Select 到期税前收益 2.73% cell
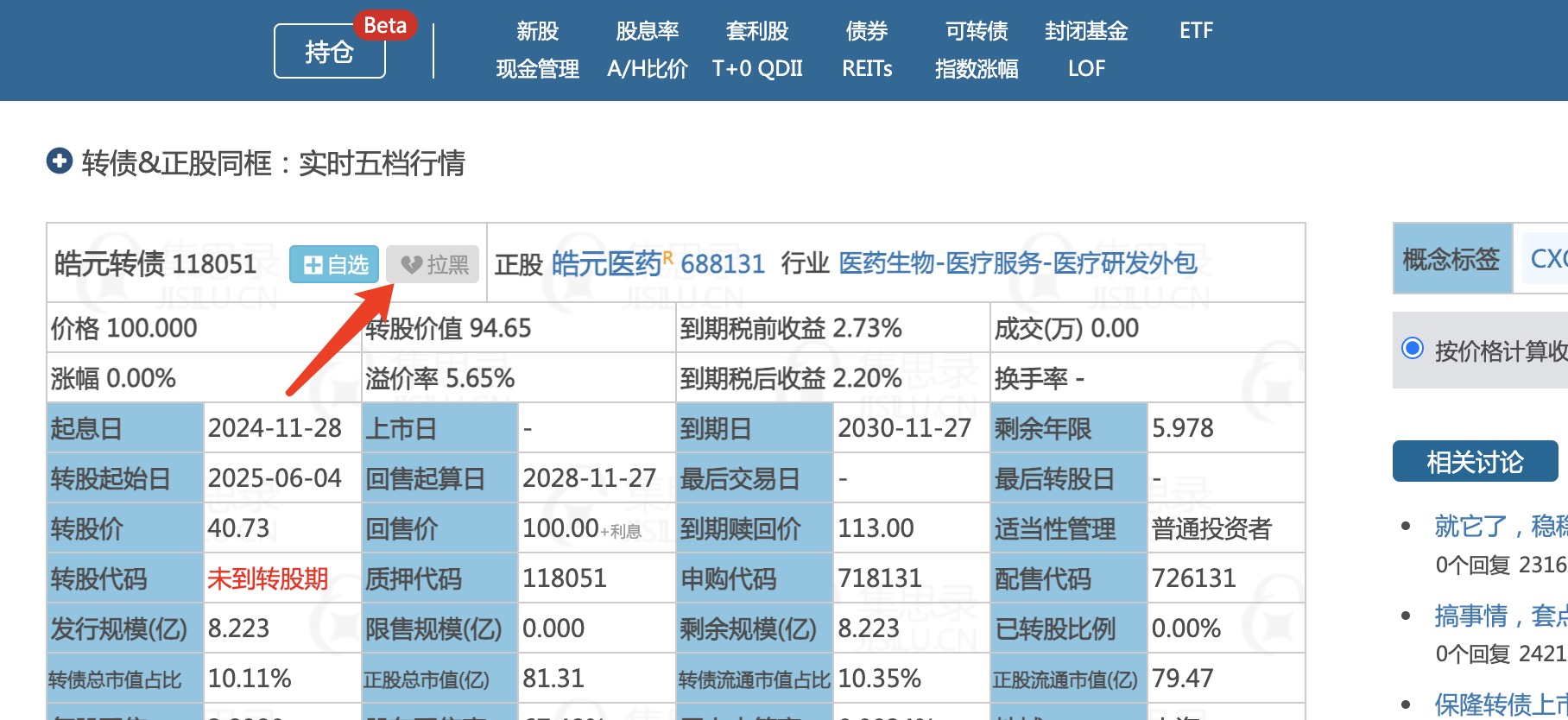 pos(833,328)
